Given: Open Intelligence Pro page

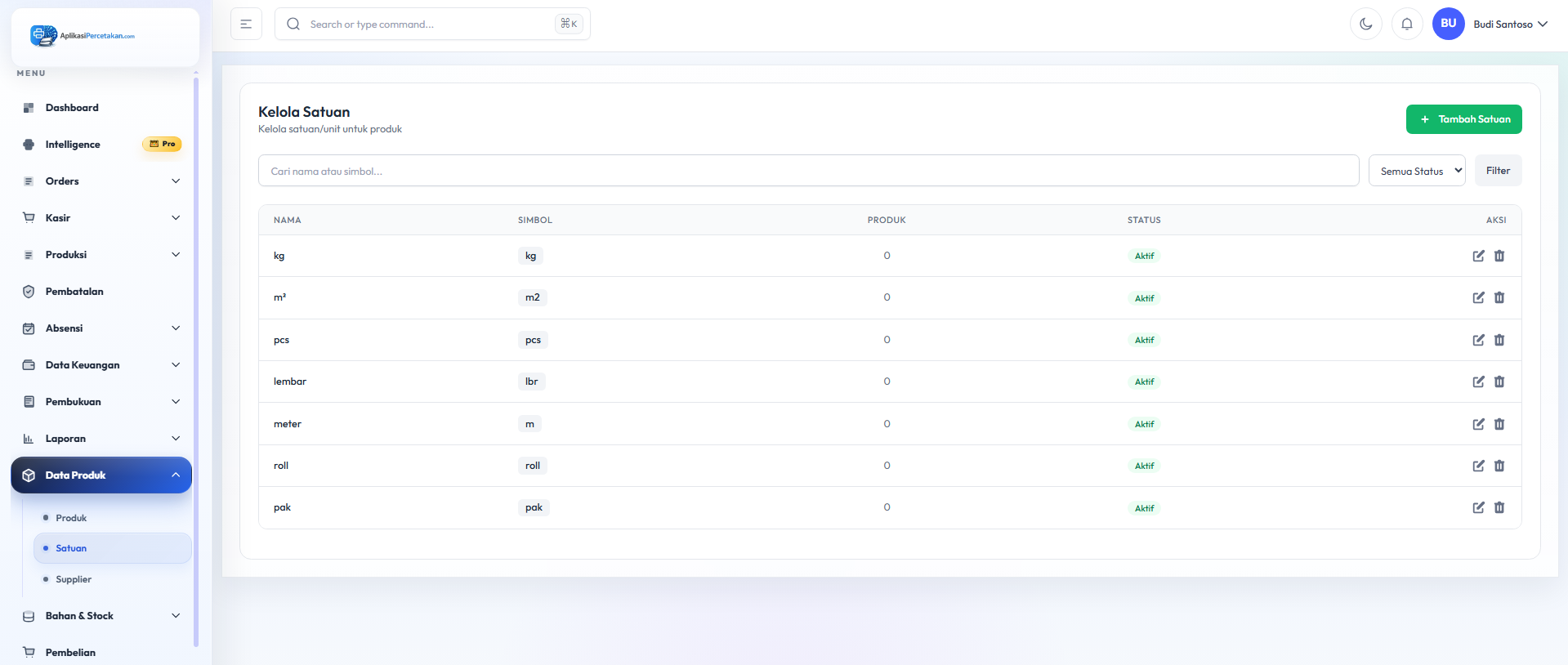Looking at the screenshot, I should (x=101, y=145).
